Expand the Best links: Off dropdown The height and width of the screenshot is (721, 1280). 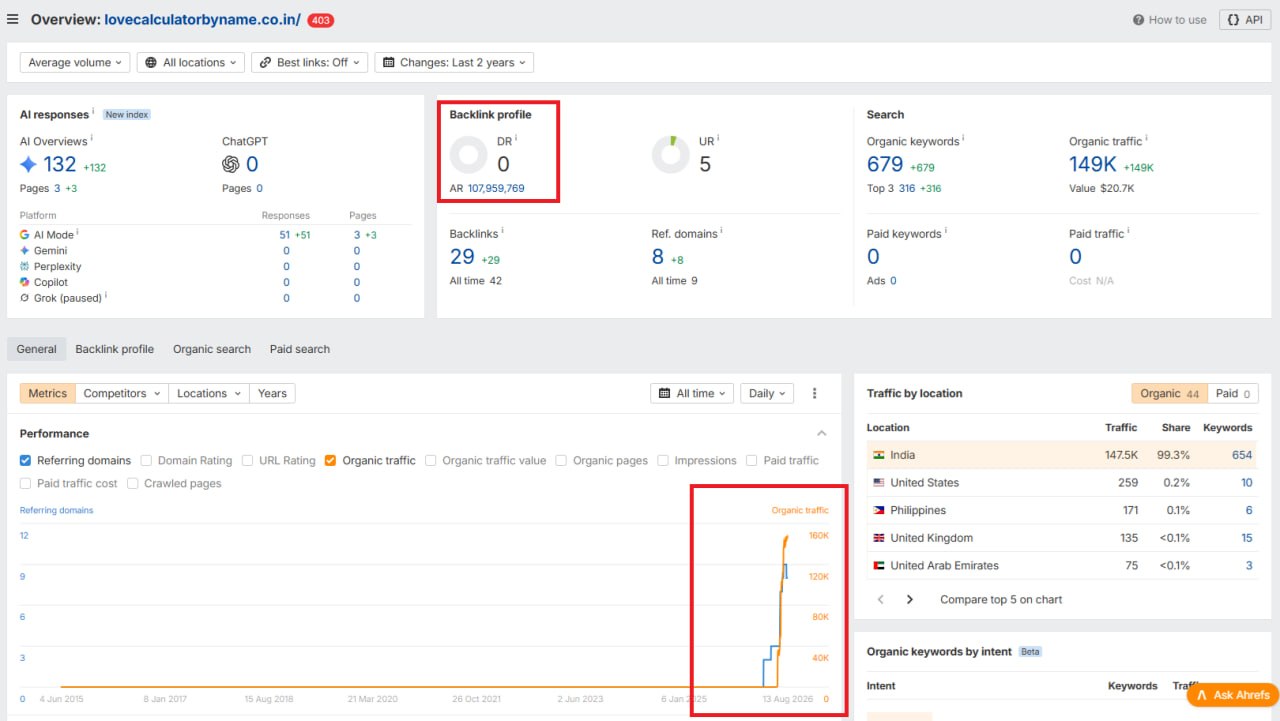(310, 63)
